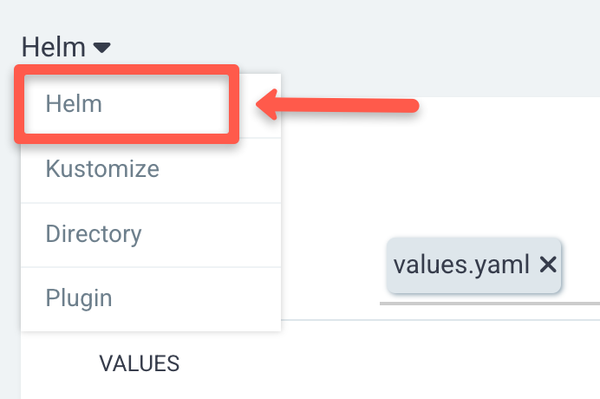Viewport: 600px width, 399px height.
Task: Pick Directory from the dropdown list
Action: (151, 235)
